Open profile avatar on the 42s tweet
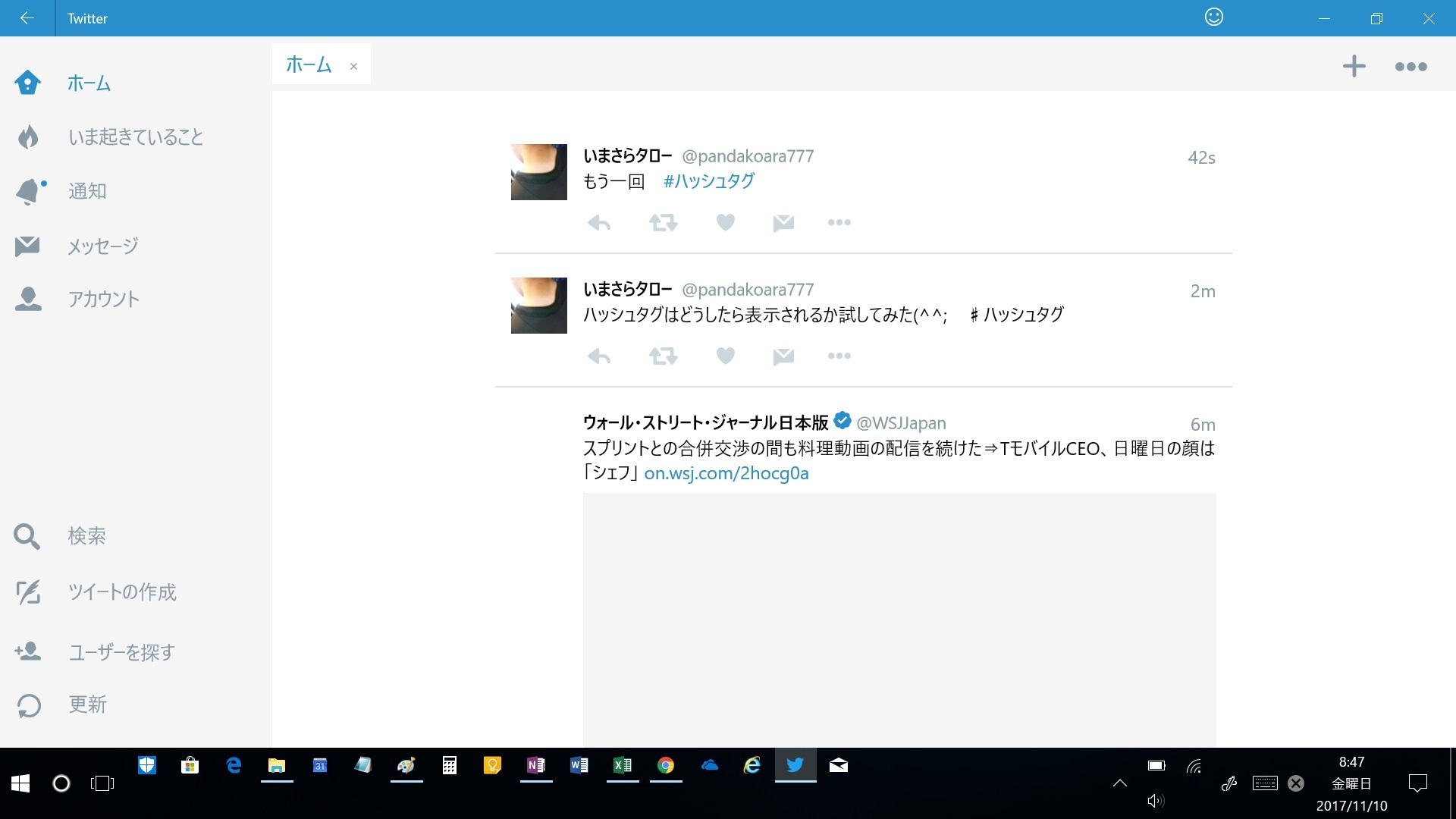 (539, 172)
